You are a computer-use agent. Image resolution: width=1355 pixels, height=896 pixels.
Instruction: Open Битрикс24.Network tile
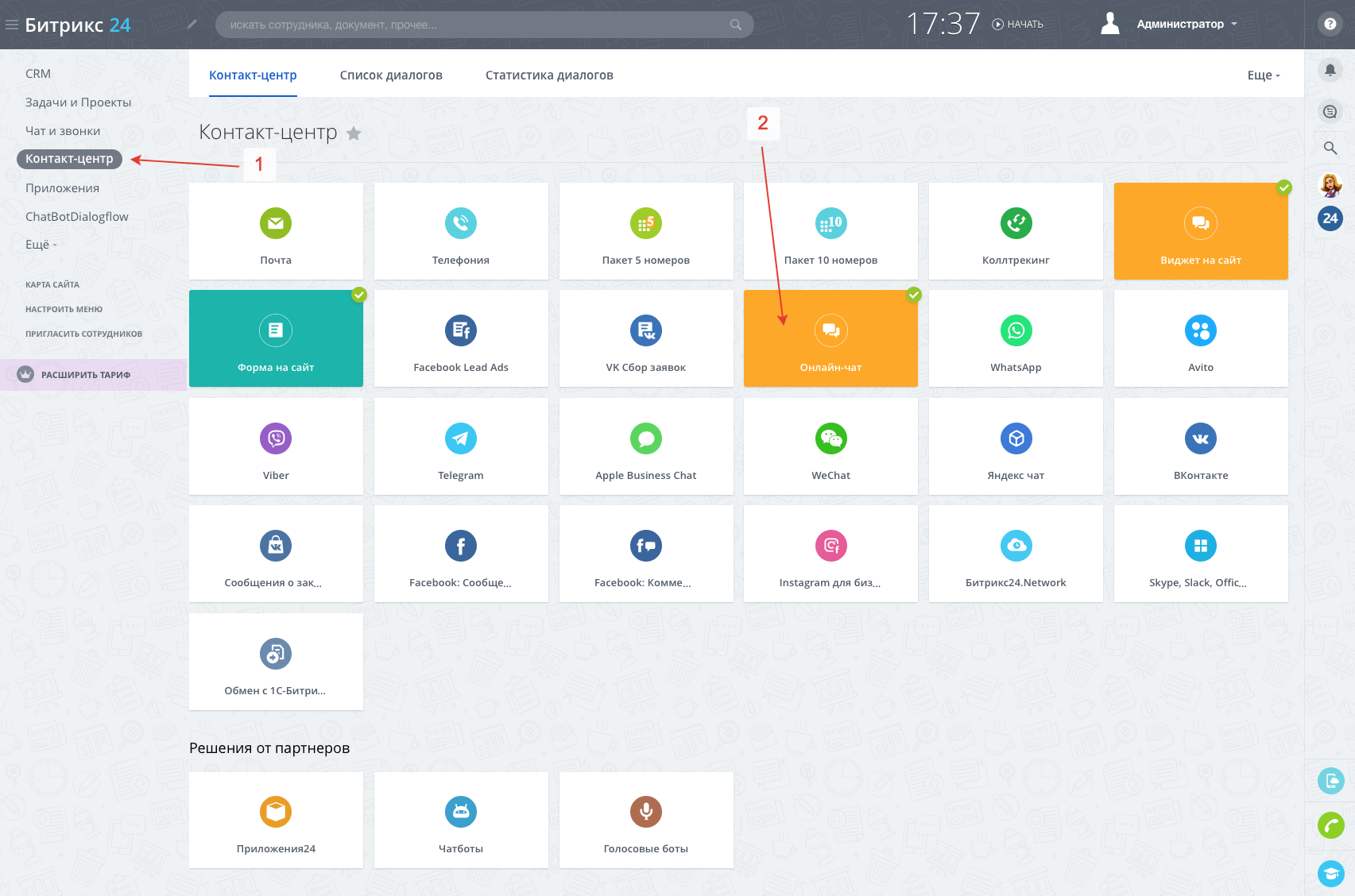[1016, 554]
